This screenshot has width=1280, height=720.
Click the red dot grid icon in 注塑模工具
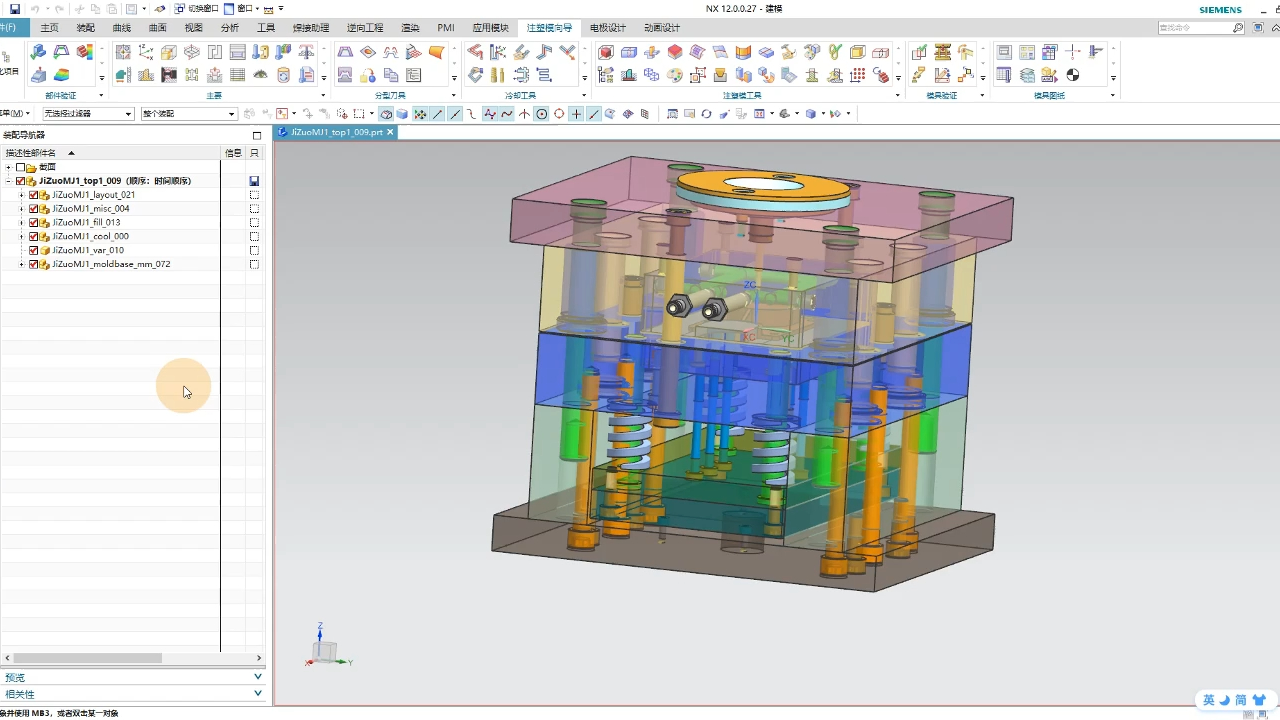[x=857, y=75]
